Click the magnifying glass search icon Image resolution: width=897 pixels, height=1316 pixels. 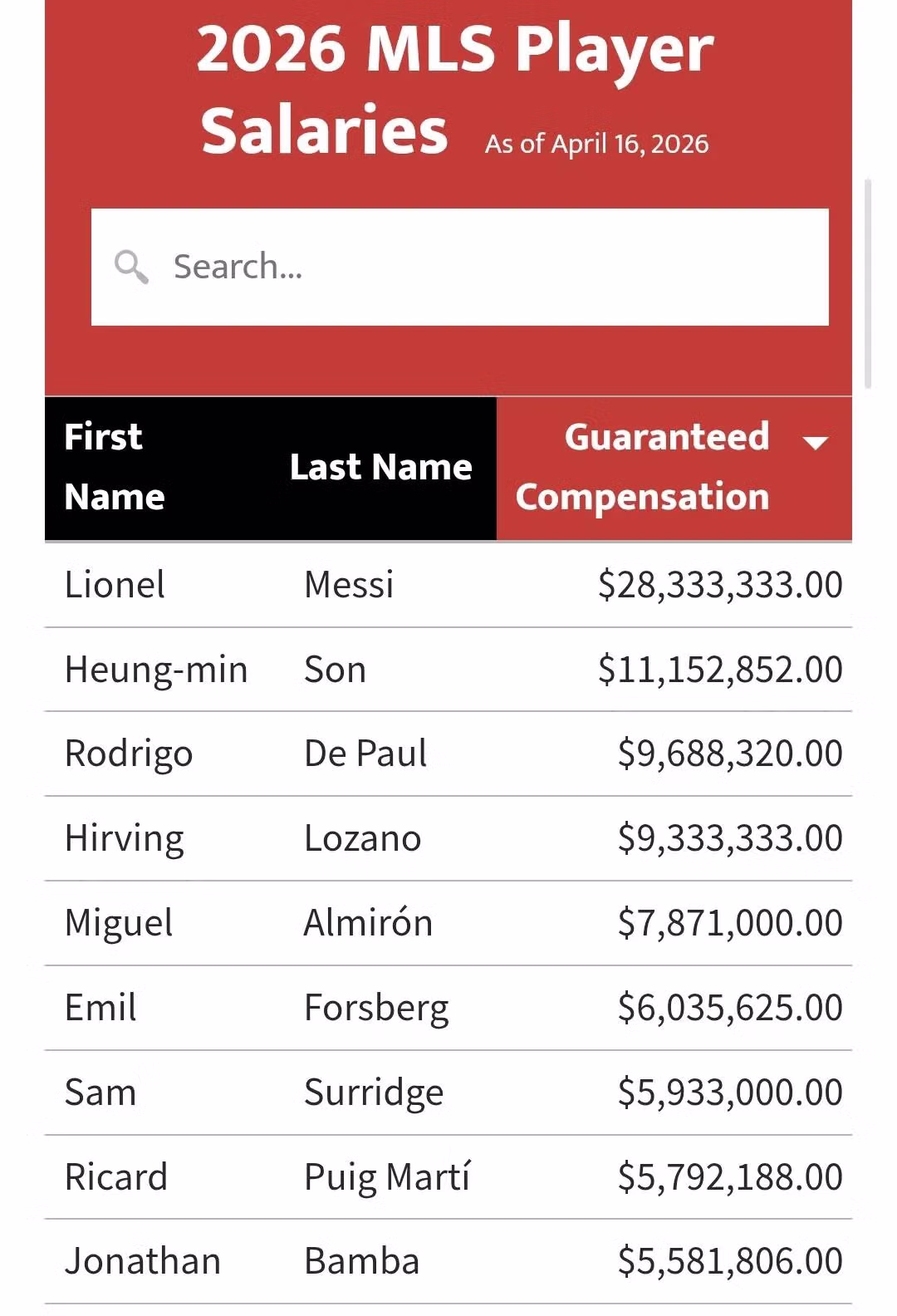pos(131,267)
